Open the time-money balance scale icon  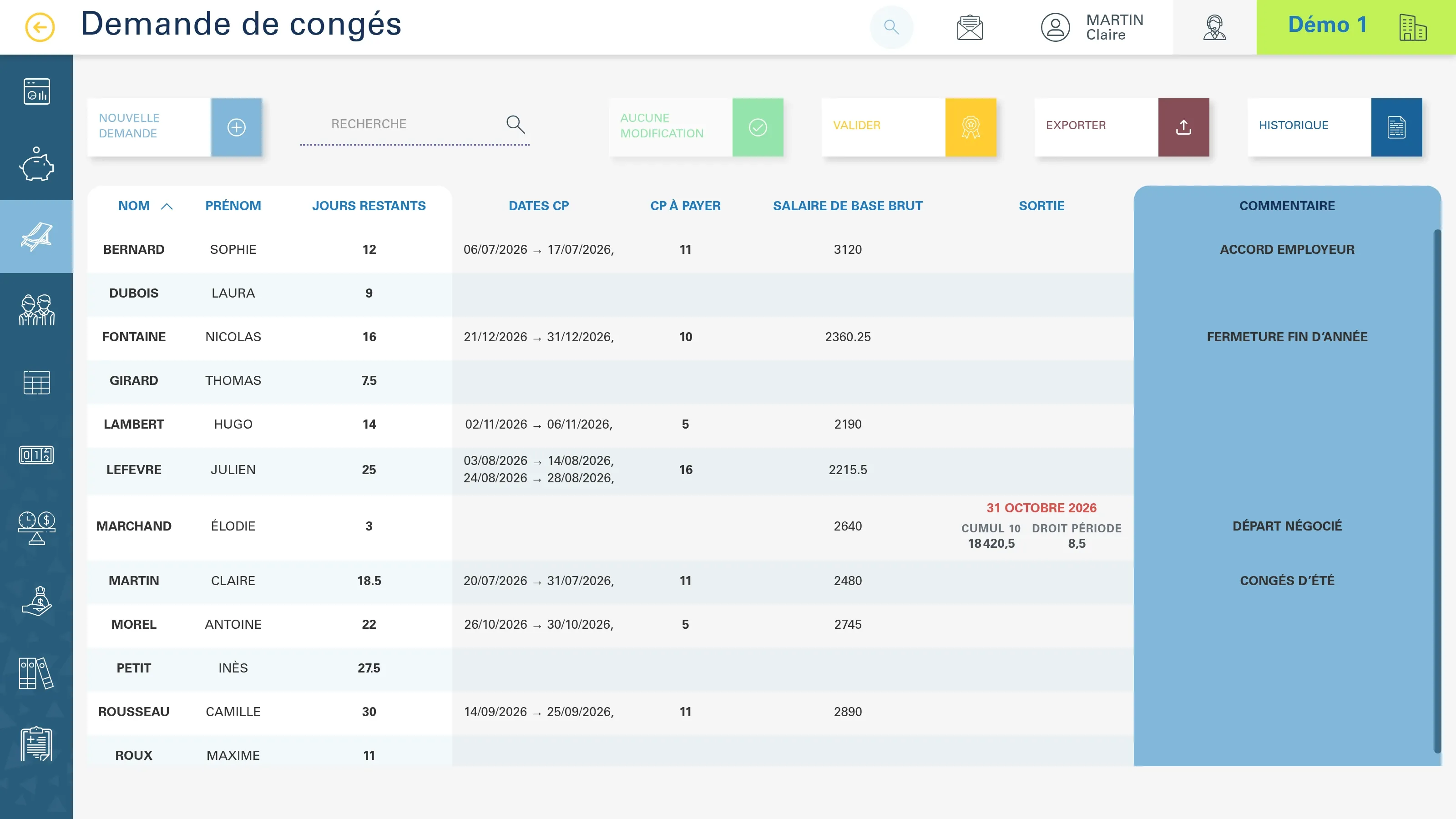[37, 528]
